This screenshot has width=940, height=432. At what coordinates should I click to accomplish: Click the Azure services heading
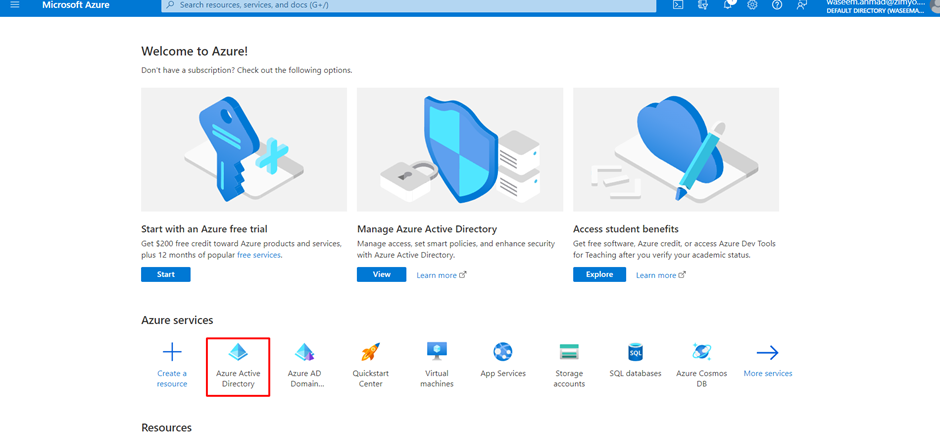177,321
